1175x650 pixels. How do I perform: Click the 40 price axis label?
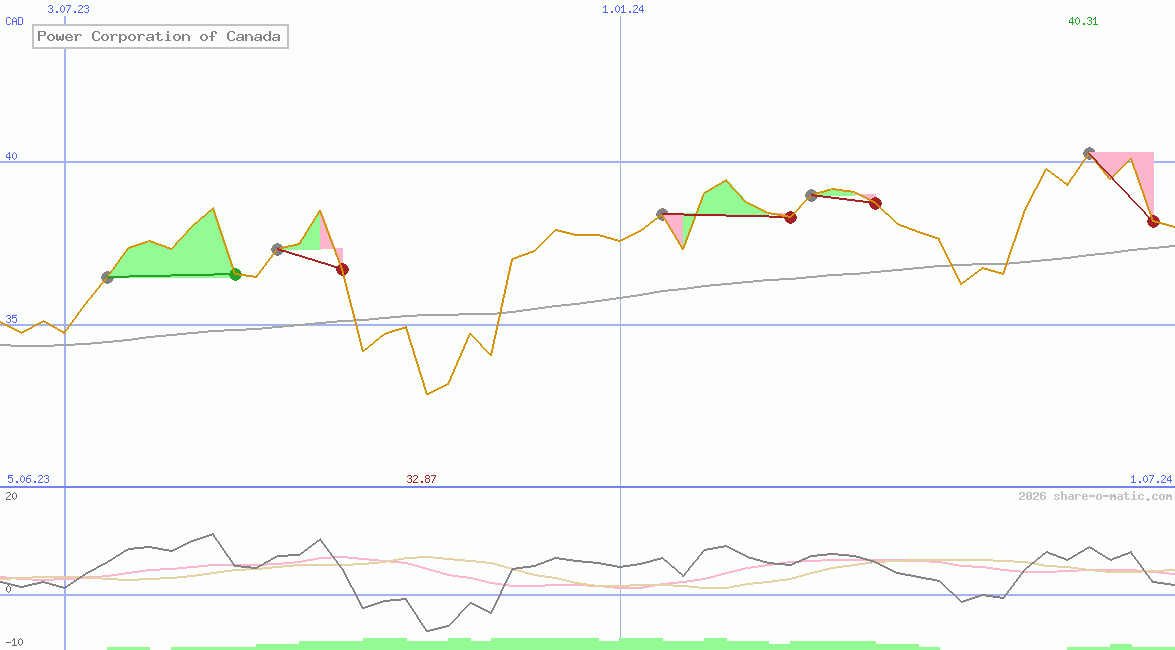(x=11, y=156)
